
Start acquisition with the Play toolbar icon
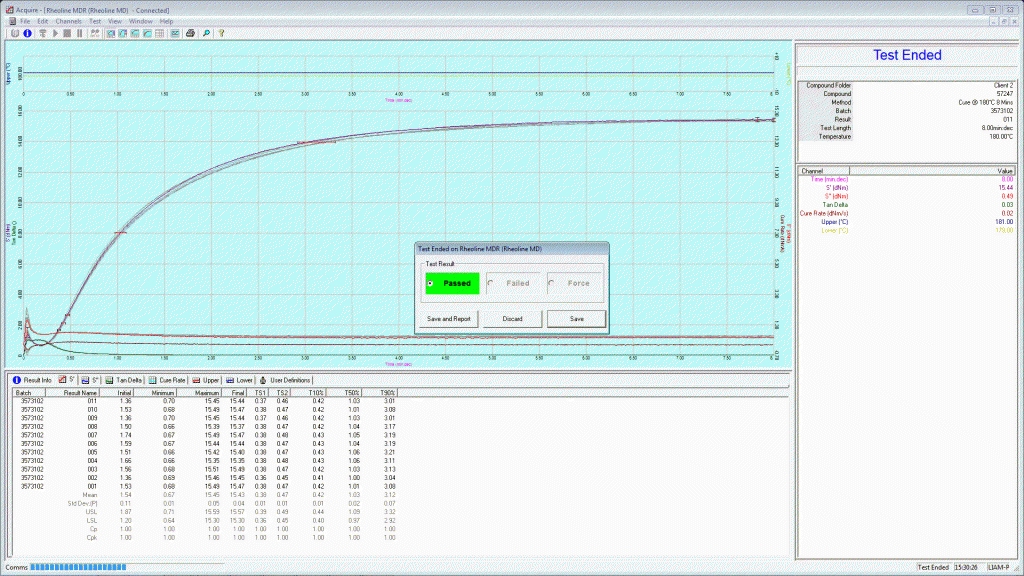tap(55, 33)
